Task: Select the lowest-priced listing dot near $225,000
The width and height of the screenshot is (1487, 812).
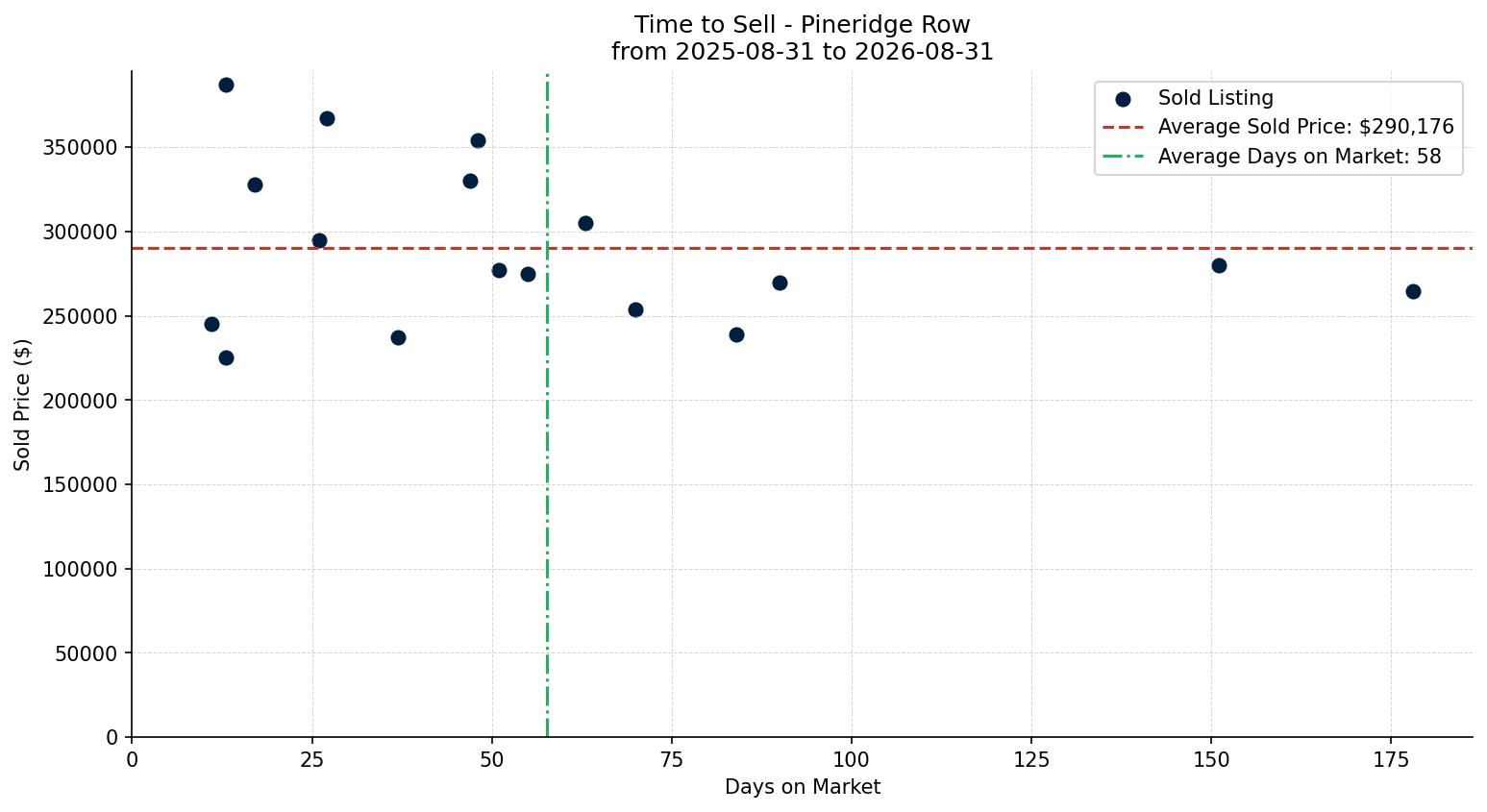Action: coord(226,357)
